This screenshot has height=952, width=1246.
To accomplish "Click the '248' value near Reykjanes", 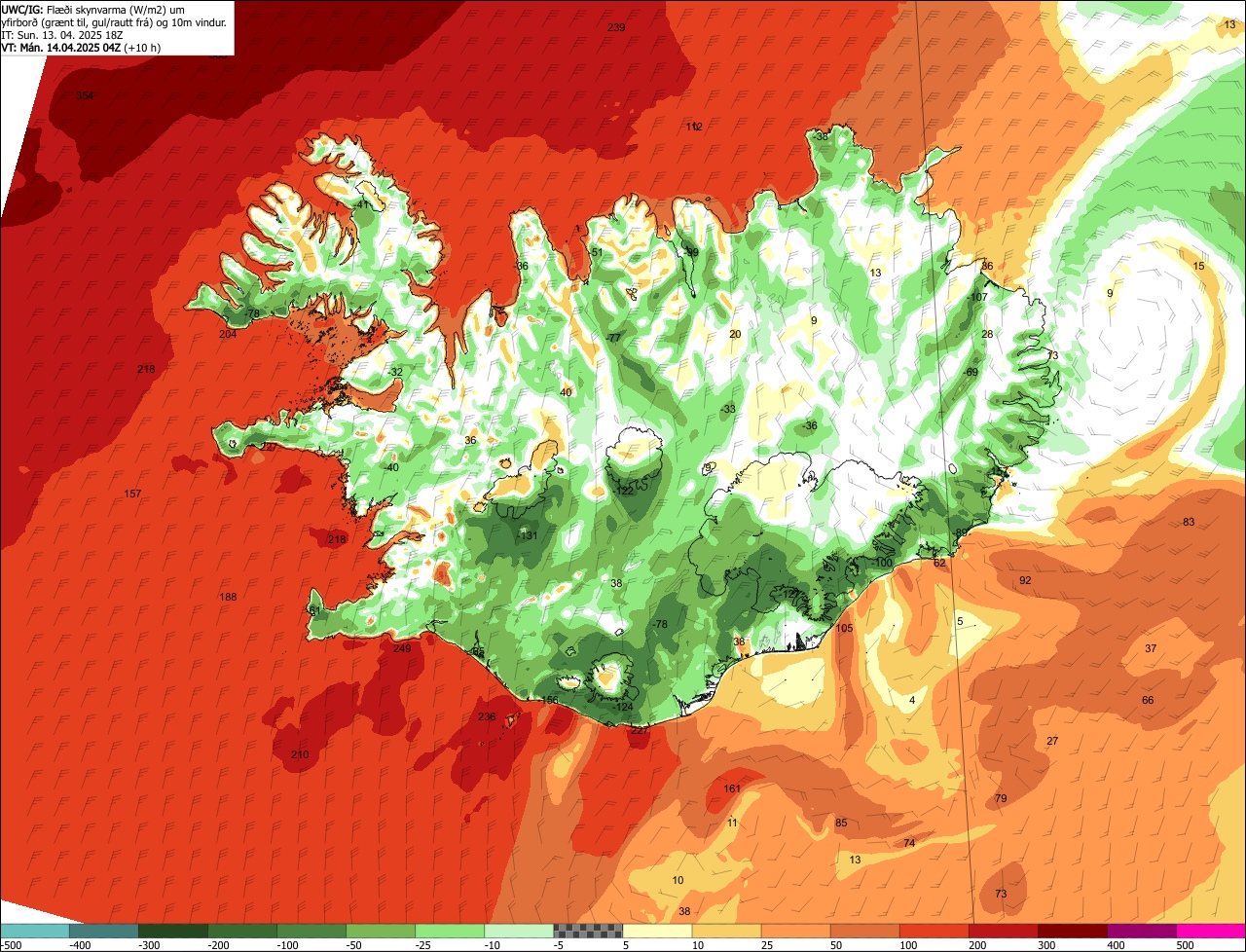I will [402, 648].
